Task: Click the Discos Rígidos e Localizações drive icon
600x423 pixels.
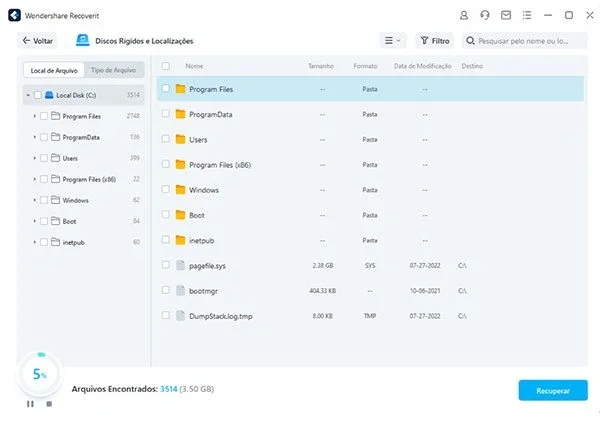Action: coord(83,40)
